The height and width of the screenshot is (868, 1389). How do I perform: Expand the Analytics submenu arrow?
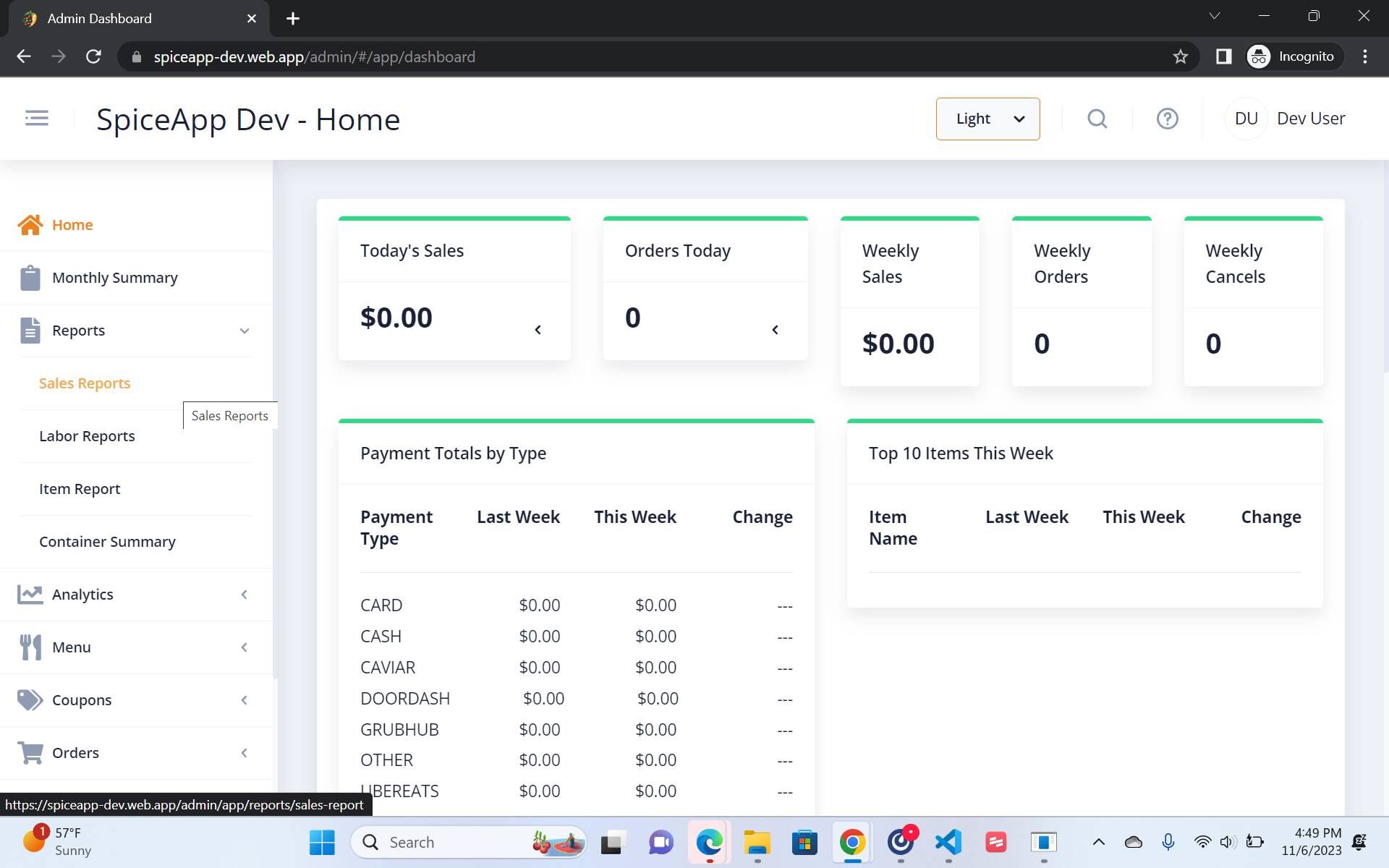pos(245,595)
